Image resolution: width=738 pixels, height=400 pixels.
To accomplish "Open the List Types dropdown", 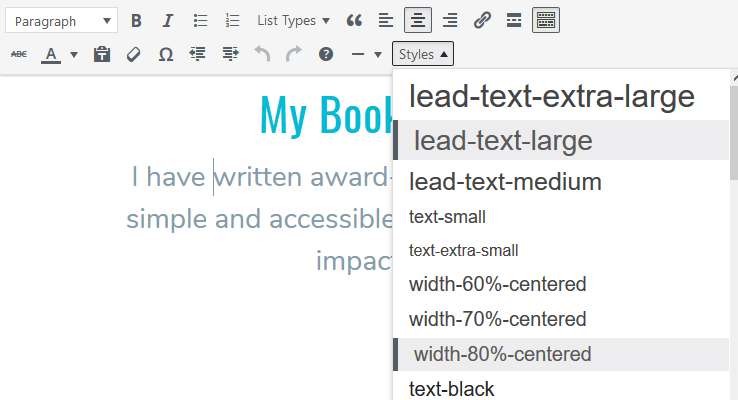I will (x=293, y=21).
